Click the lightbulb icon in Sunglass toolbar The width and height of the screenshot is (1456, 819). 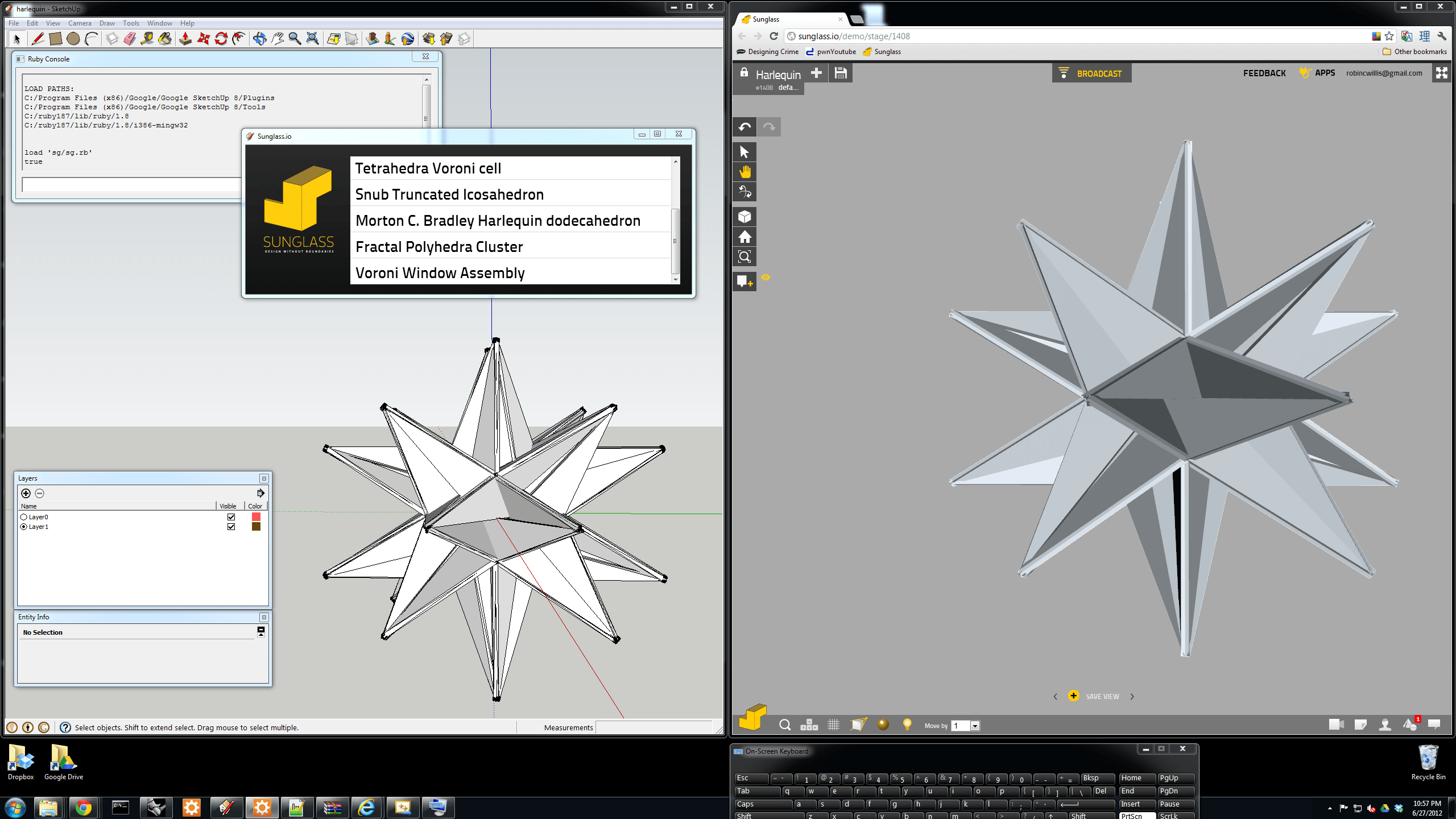click(907, 725)
